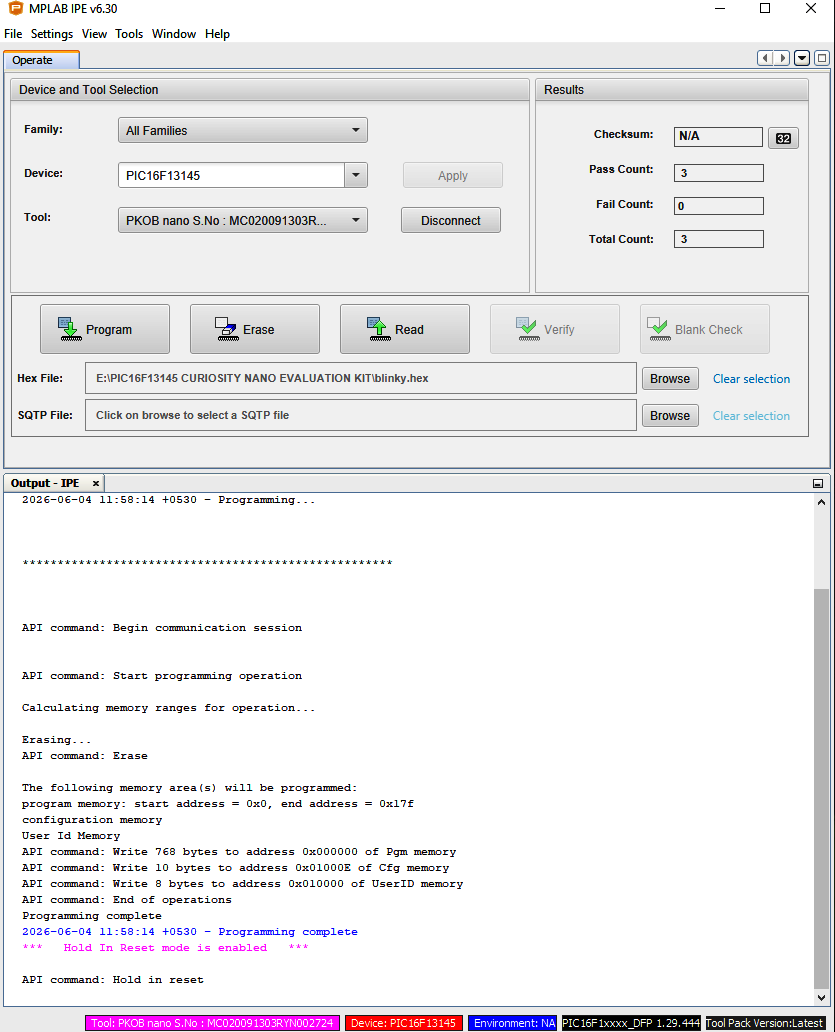This screenshot has width=835, height=1032.
Task: Click the Blank Check button
Action: pyautogui.click(x=705, y=329)
